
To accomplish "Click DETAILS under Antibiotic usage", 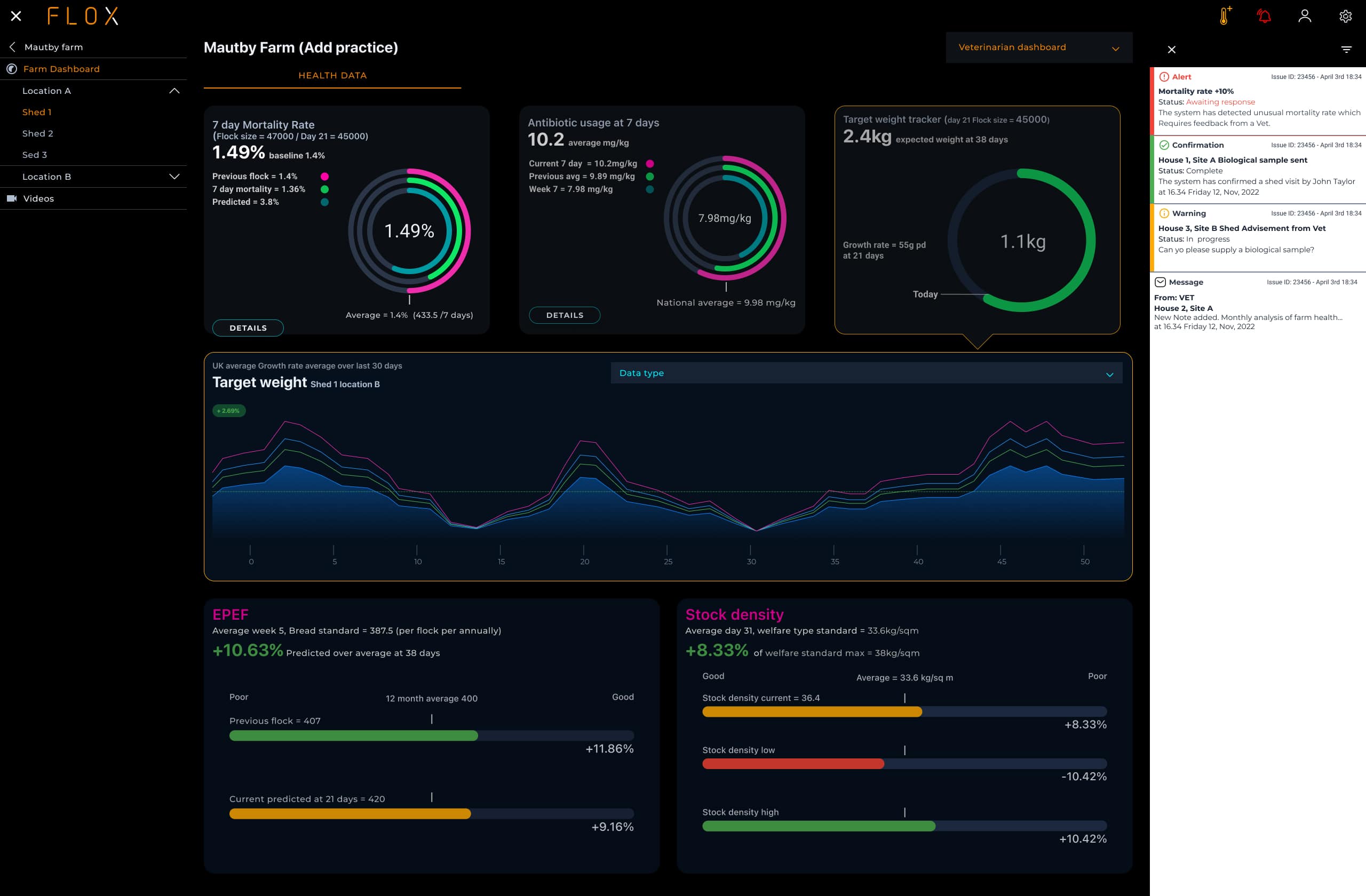I will point(565,315).
